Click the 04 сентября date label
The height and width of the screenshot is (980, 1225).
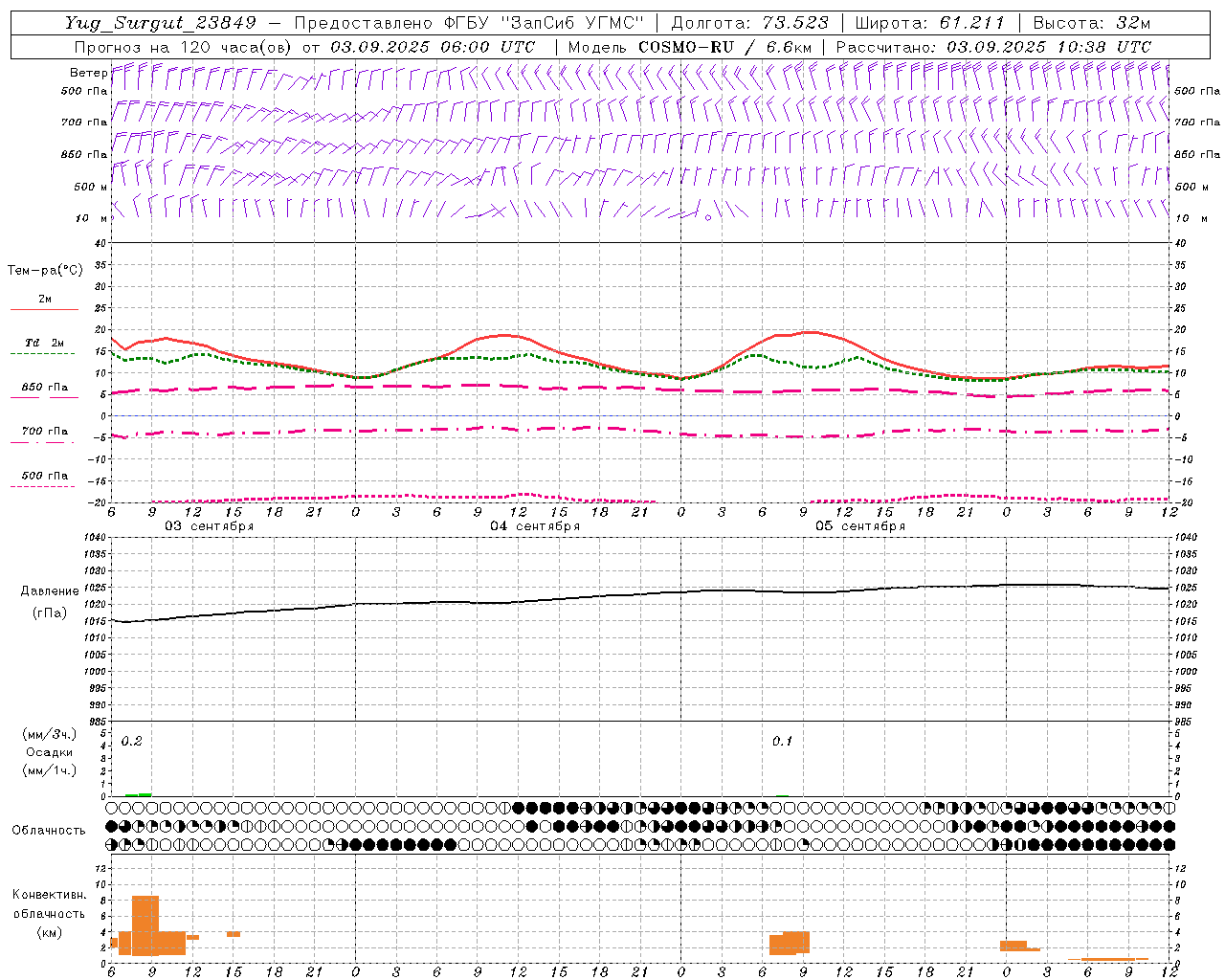click(x=535, y=526)
